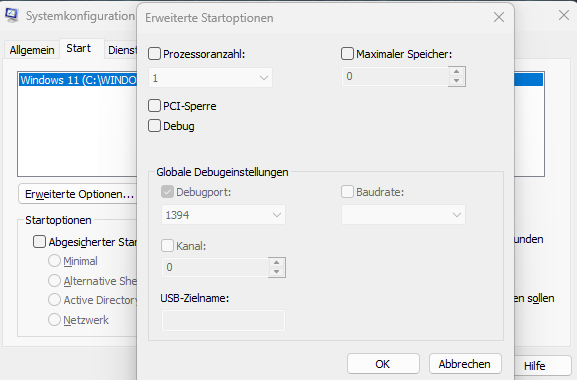577x380 pixels.
Task: Enable the Prozessoranzahl checkbox
Action: pyautogui.click(x=154, y=54)
